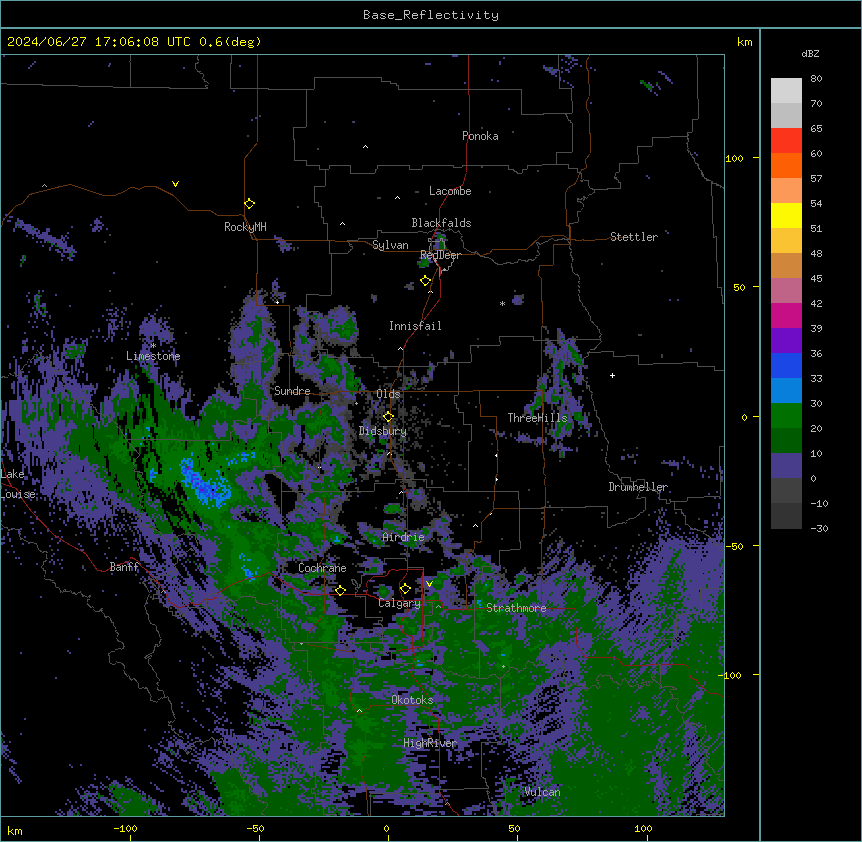862x842 pixels.
Task: Click the Olds label
Action: [388, 394]
